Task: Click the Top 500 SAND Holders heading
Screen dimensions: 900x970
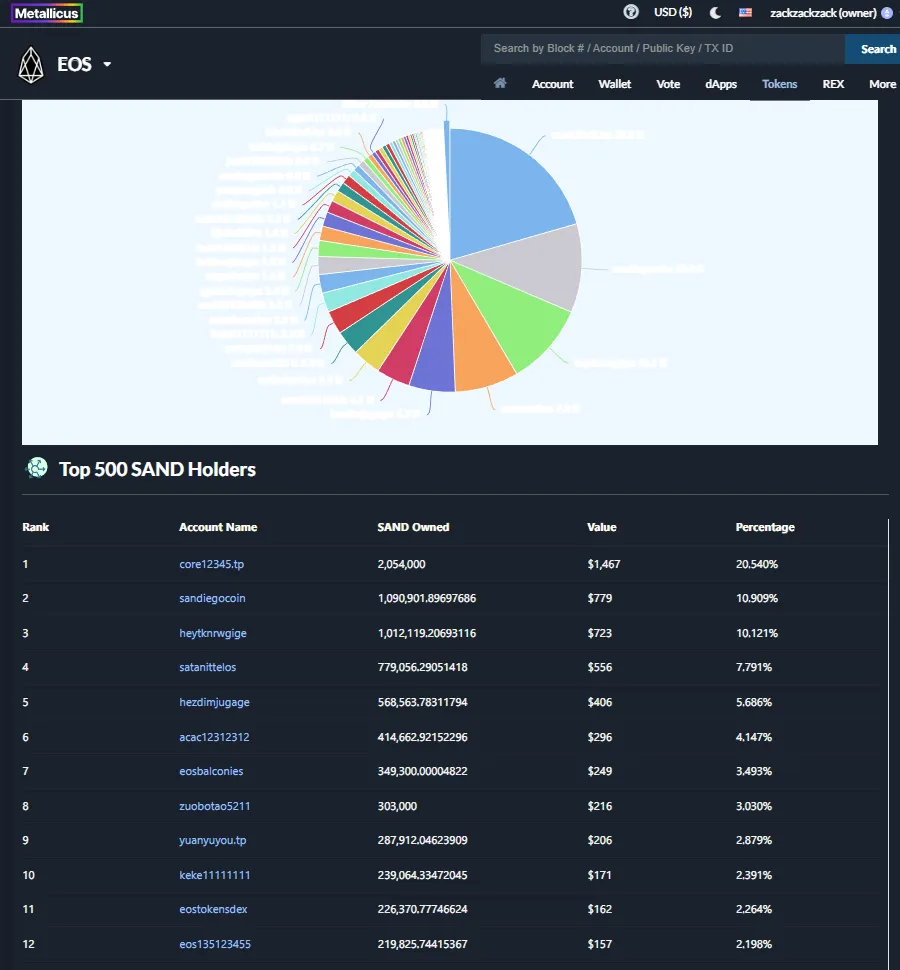Action: [x=157, y=469]
